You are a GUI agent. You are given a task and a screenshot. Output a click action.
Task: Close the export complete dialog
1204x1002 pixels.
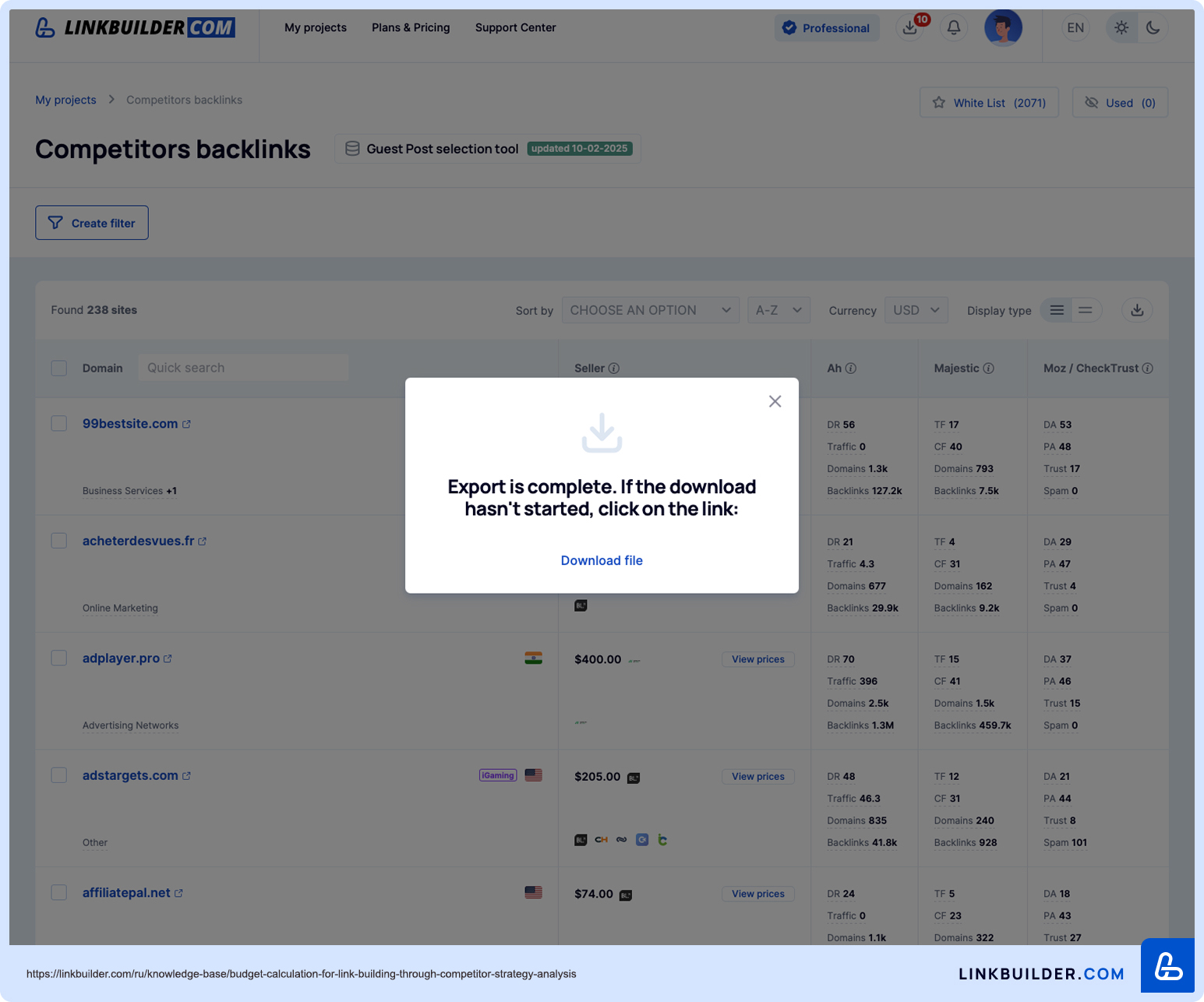pos(775,401)
